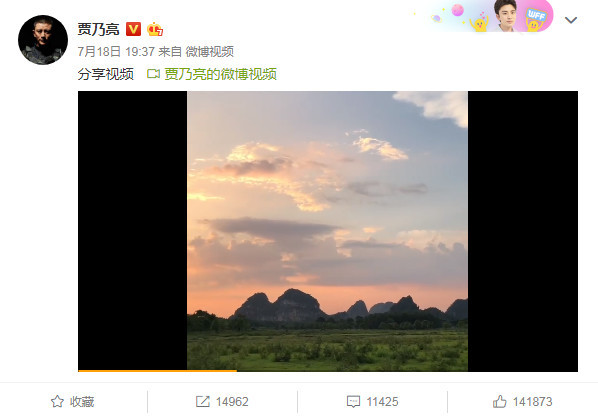Open reposts count 14962
The image size is (598, 418).
click(232, 402)
